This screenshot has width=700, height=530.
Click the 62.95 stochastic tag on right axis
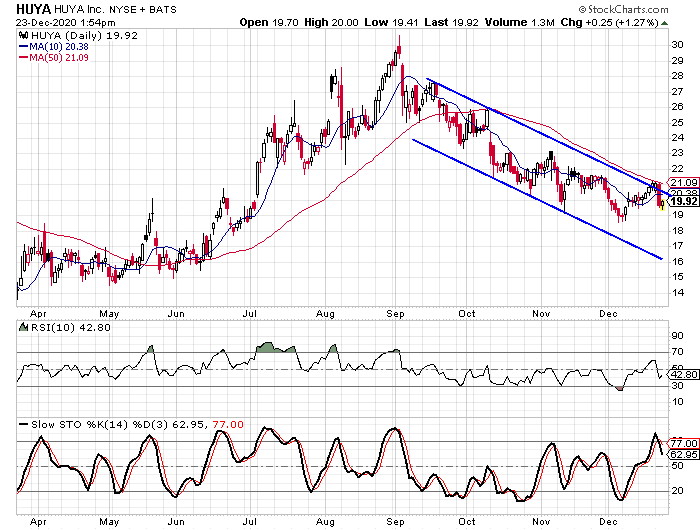tap(683, 455)
